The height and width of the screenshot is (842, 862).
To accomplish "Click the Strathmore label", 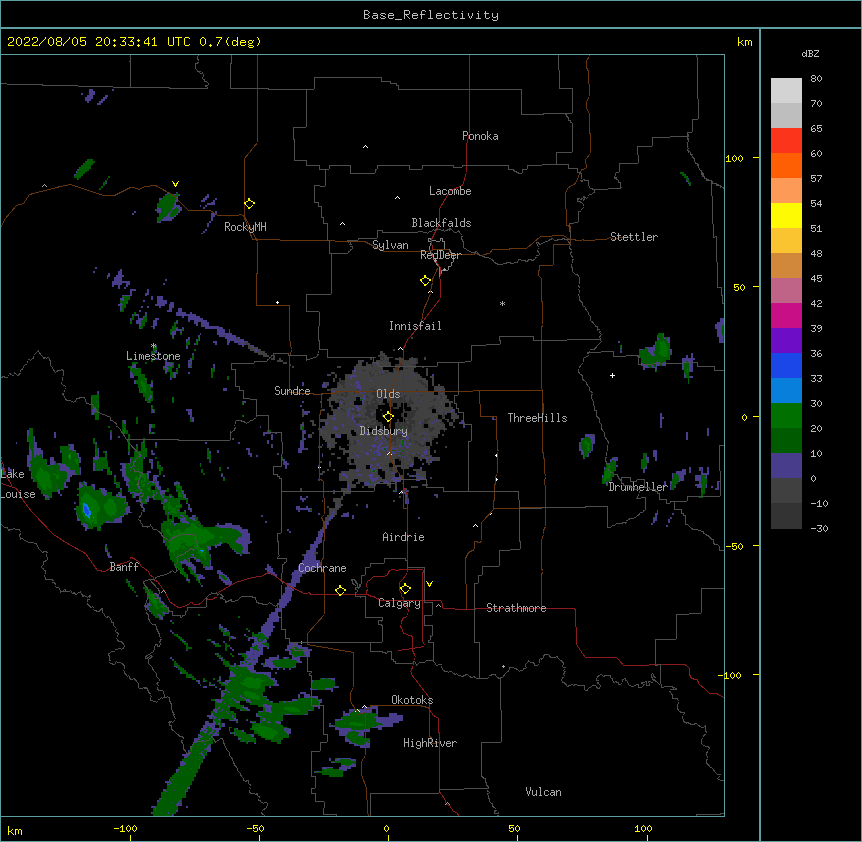I will click(516, 608).
